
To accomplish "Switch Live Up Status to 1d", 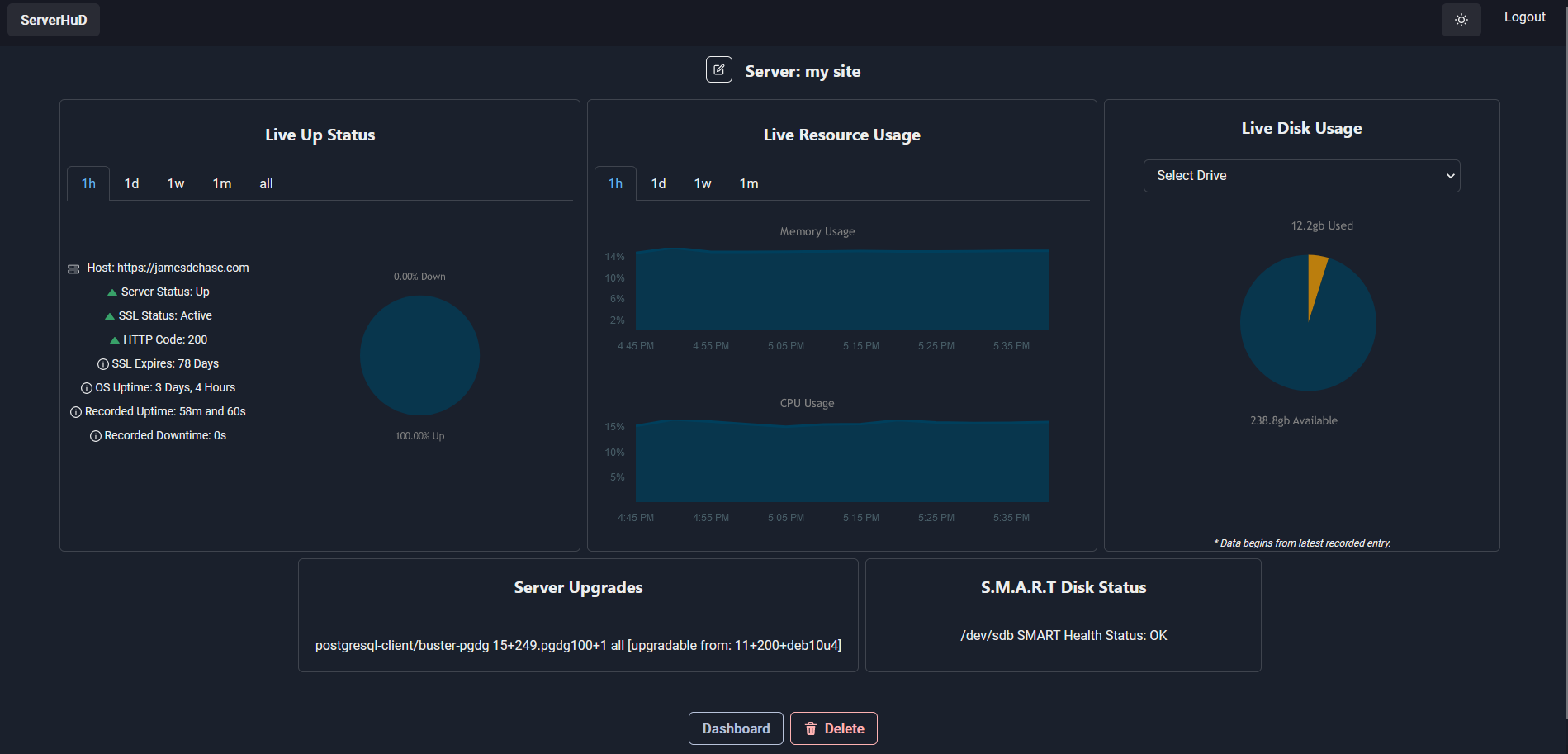I will 131,183.
